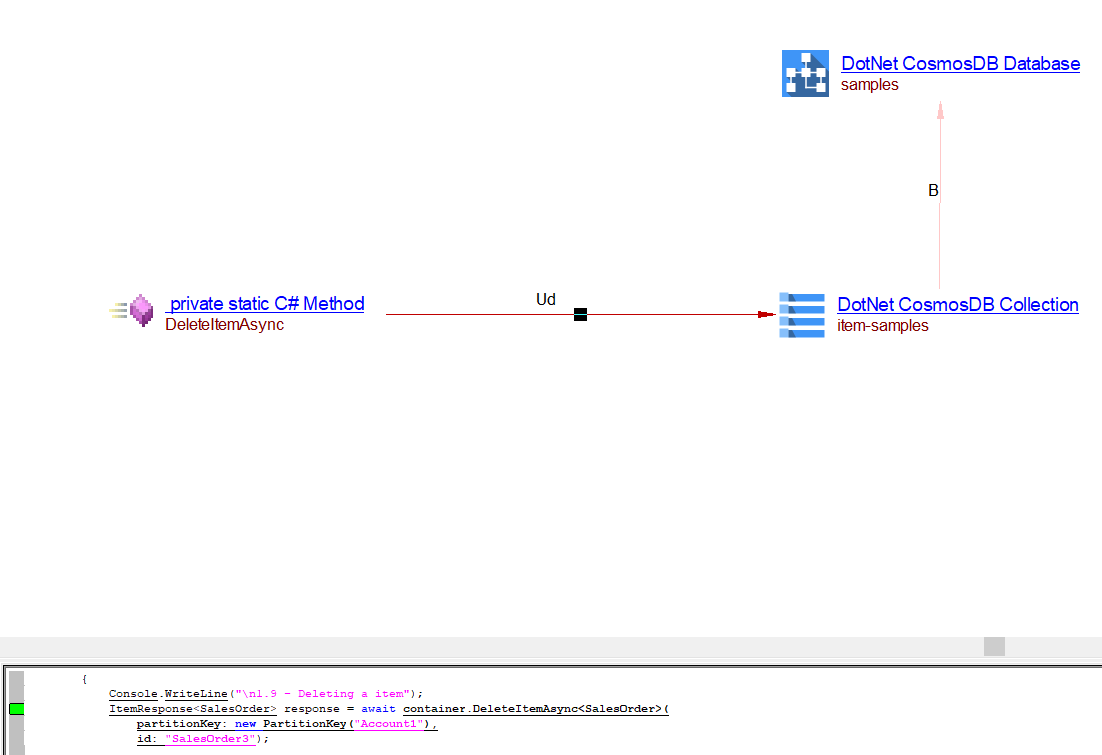The height and width of the screenshot is (755, 1102).
Task: Click the green bookmark marker in code gutter
Action: 17,709
